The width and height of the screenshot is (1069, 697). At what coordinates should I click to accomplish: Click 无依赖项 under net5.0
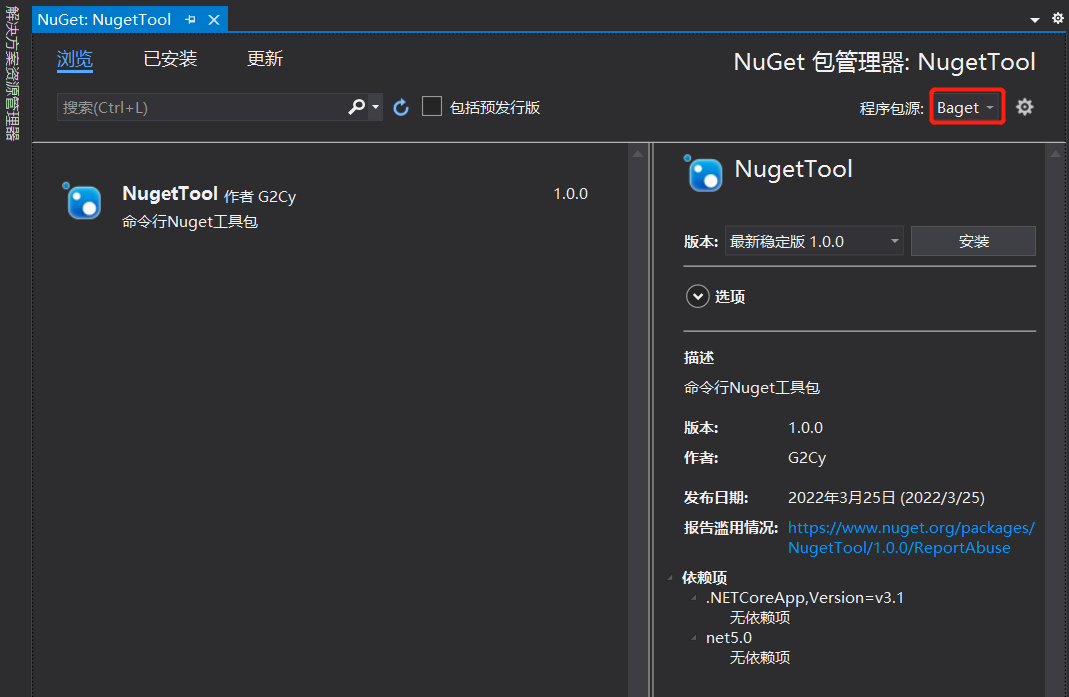coord(760,658)
